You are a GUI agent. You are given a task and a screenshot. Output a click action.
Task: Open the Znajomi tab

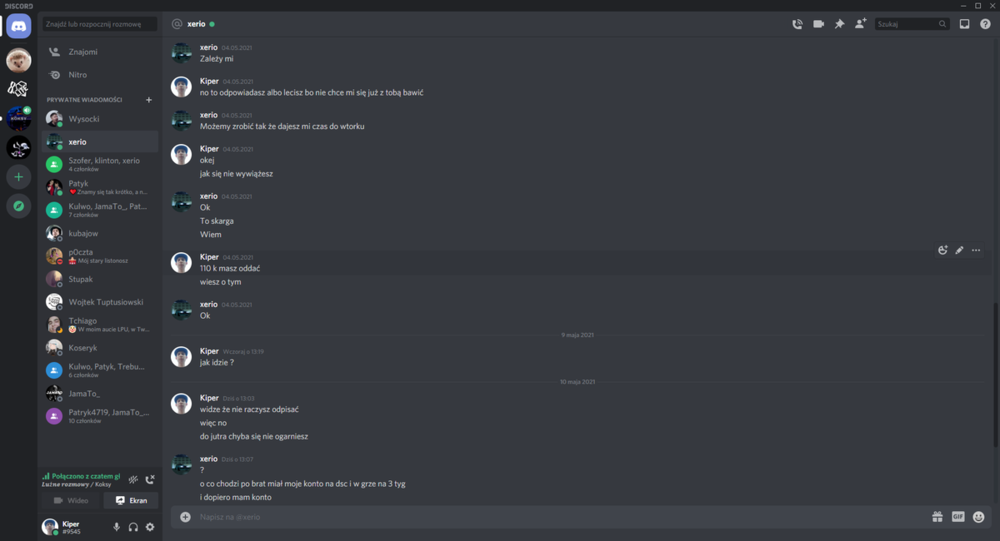point(100,52)
